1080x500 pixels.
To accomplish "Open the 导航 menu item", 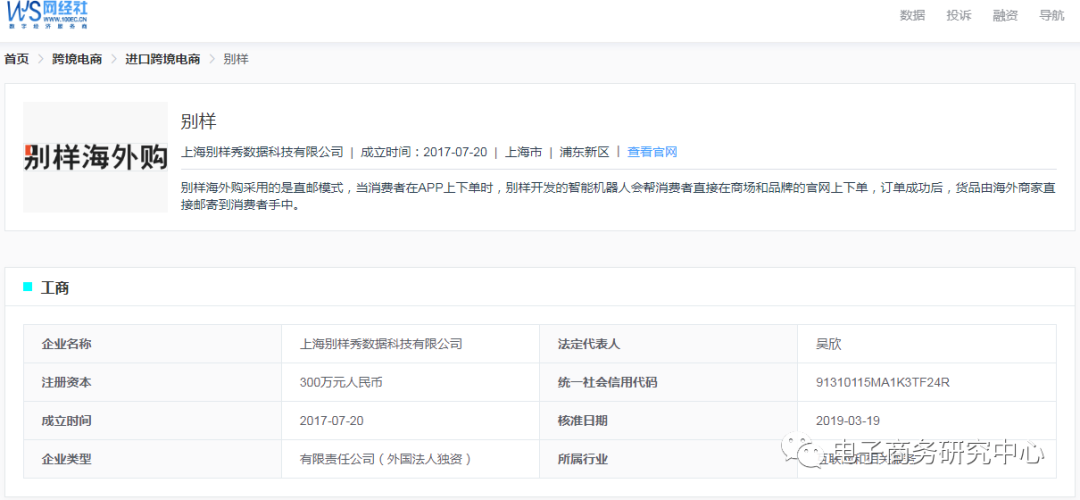I will [x=1052, y=16].
